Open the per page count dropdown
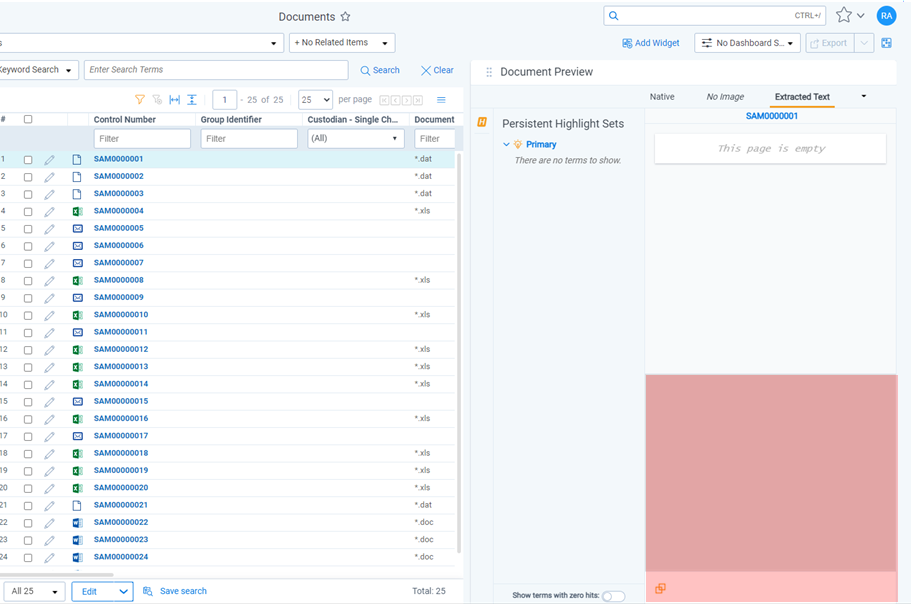The image size is (913, 604). coord(315,100)
